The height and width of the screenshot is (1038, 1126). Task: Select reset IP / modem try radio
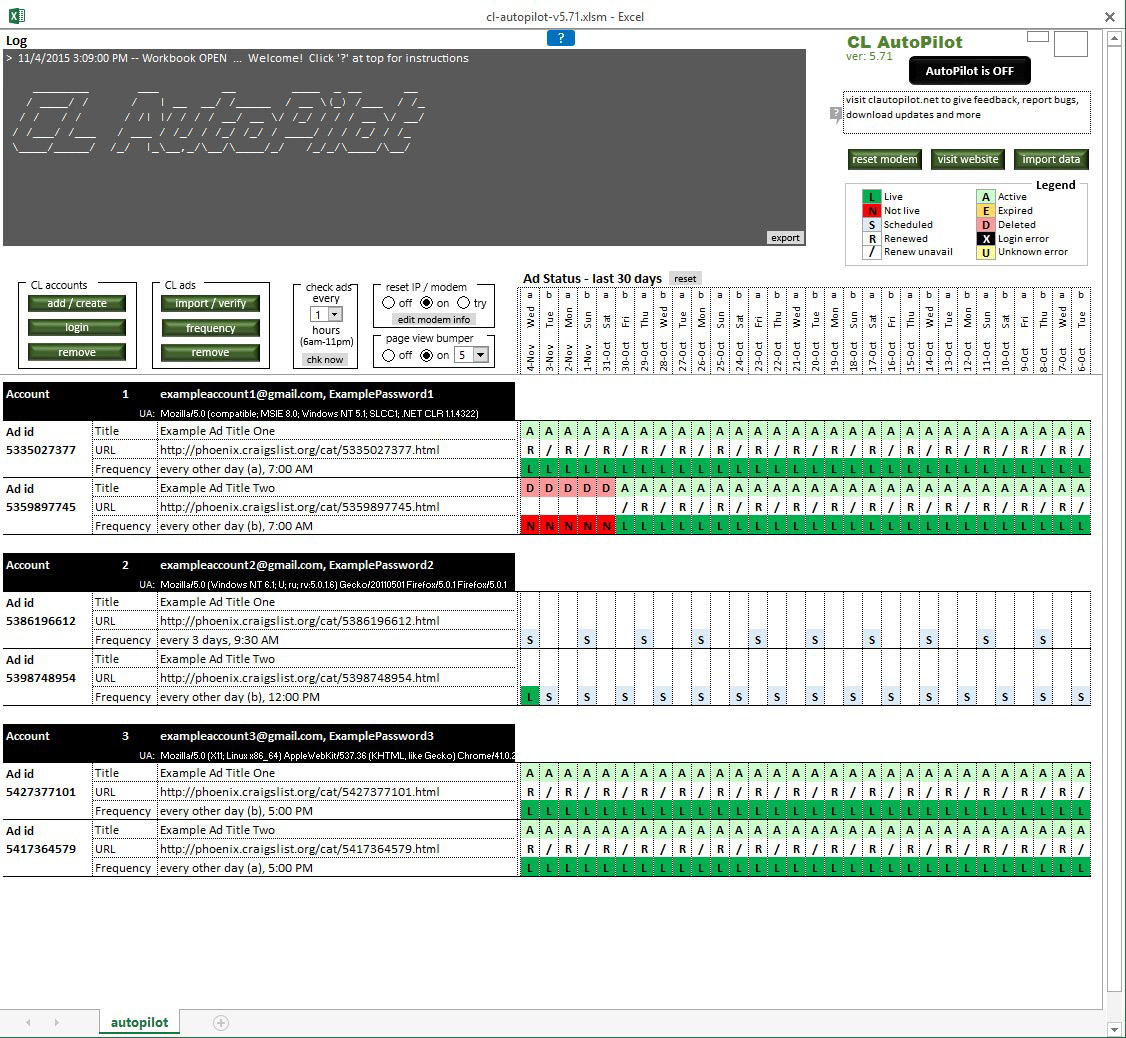[x=464, y=302]
